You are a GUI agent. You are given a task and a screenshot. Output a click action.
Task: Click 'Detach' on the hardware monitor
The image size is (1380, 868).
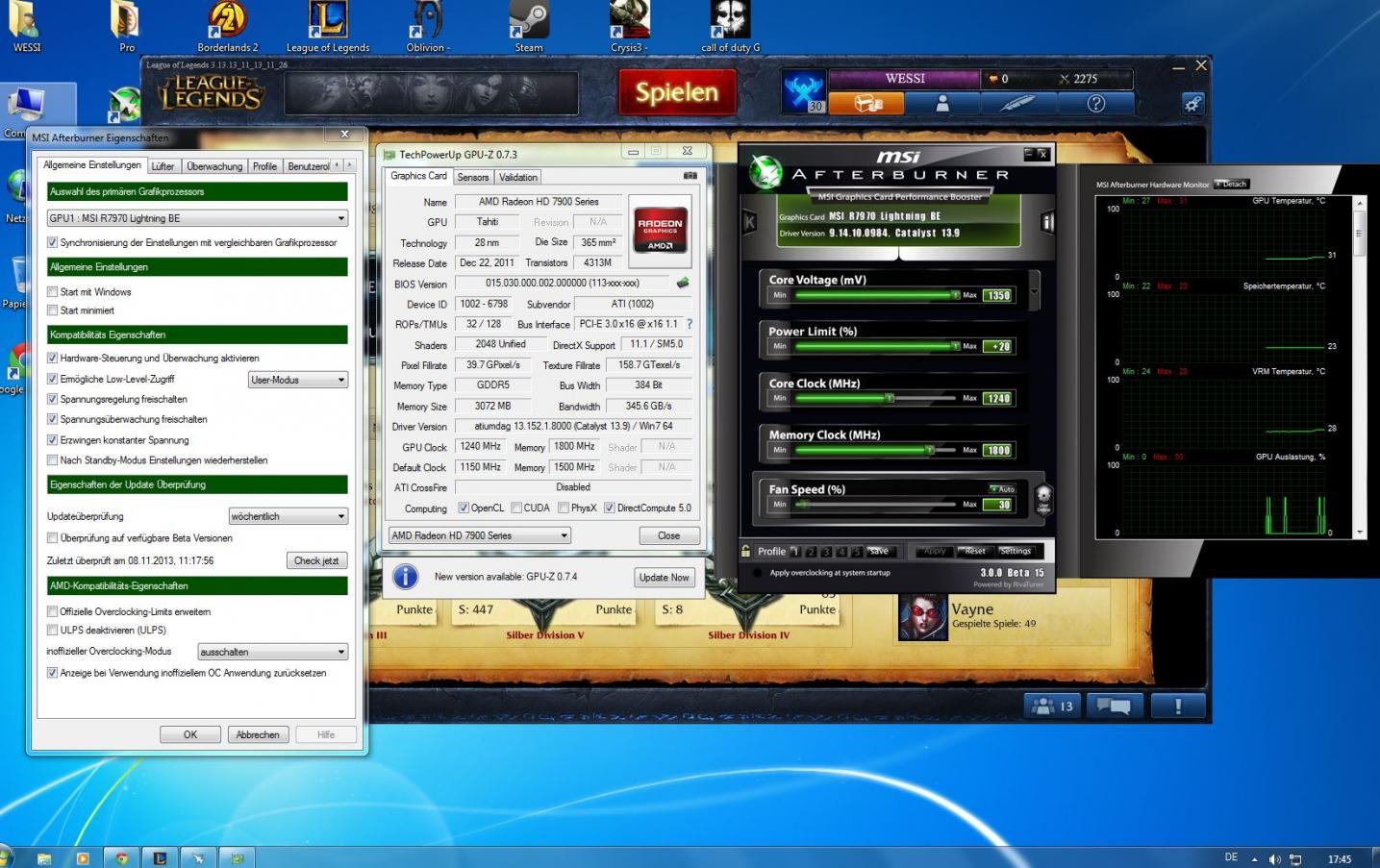tap(1233, 184)
